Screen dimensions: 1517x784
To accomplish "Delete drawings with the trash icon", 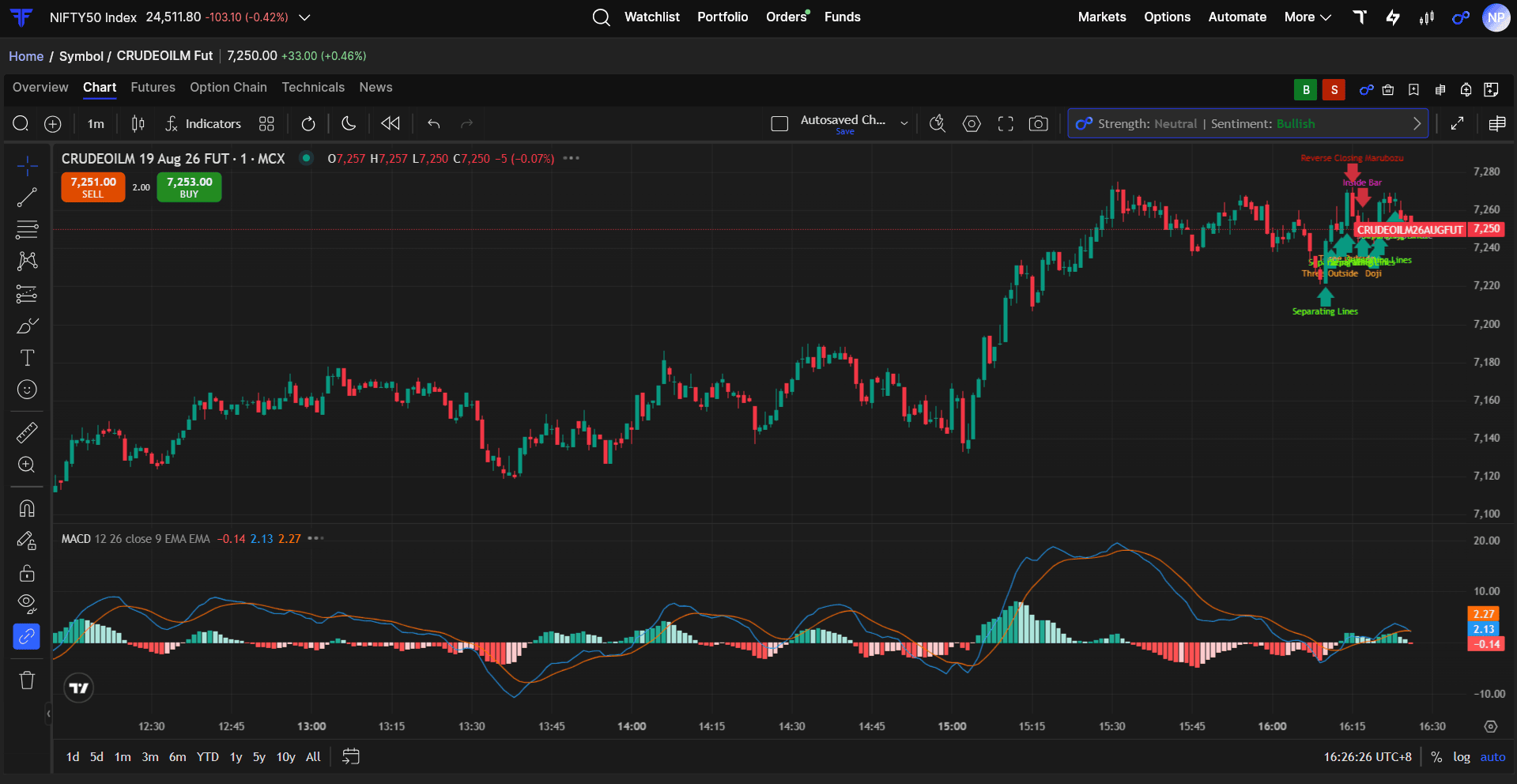I will 27,680.
